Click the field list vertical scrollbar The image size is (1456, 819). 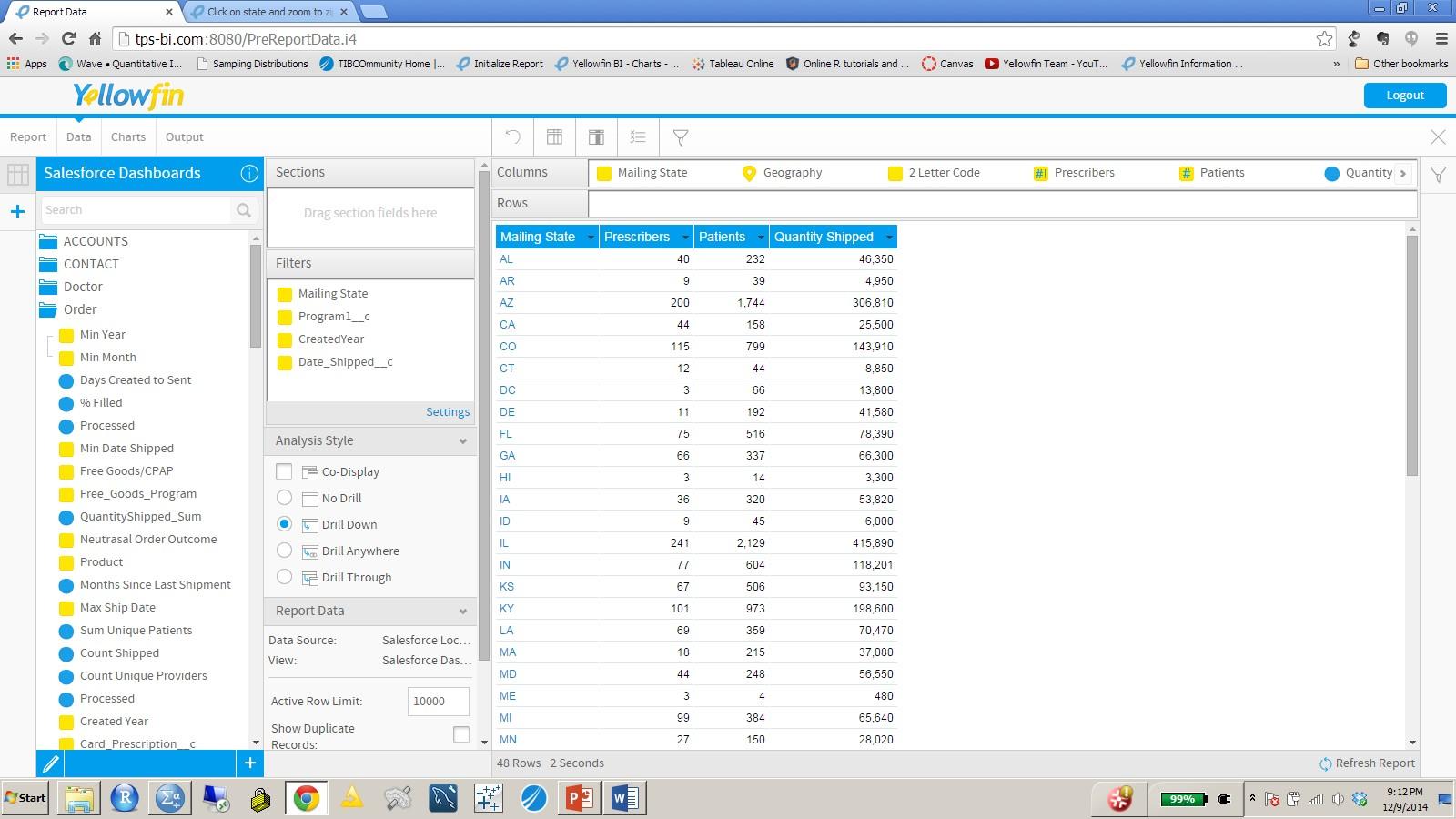(x=256, y=296)
